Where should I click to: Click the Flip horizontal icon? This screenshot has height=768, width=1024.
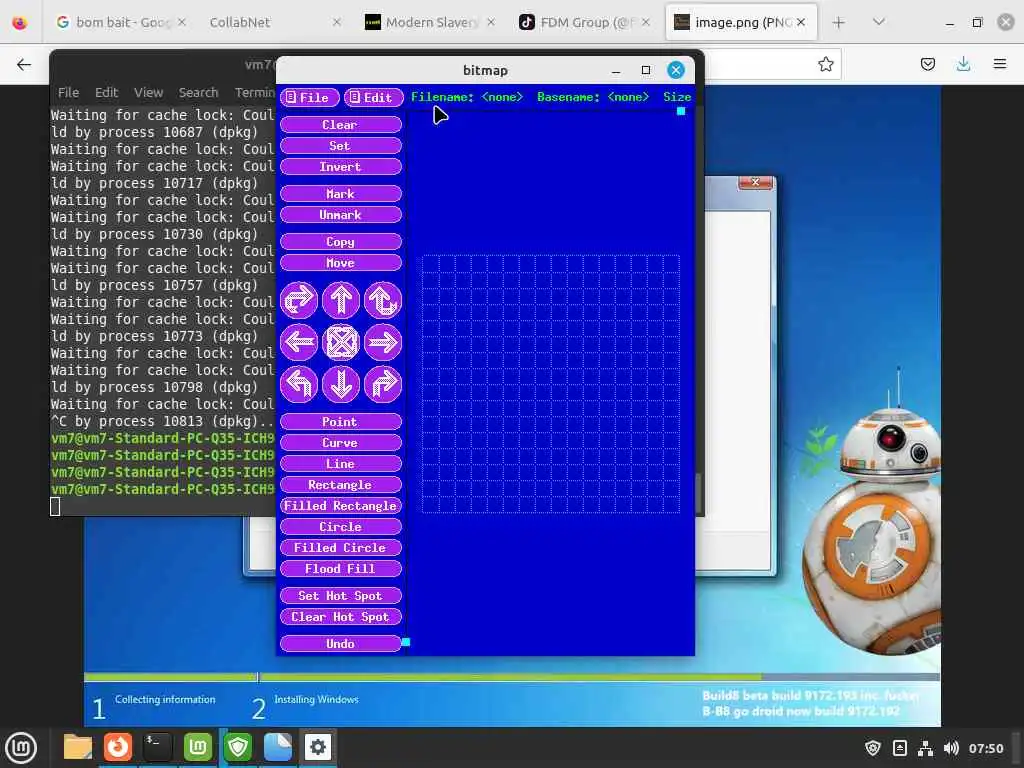click(x=299, y=300)
